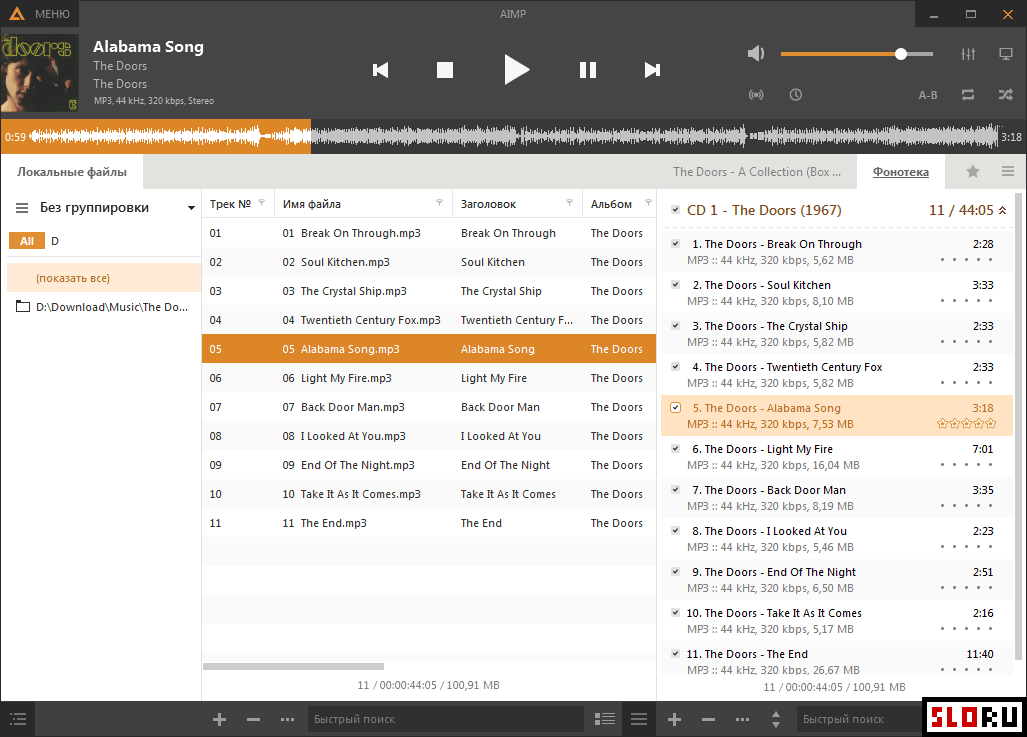Add files to the playlist
The image size is (1027, 737).
[x=675, y=719]
